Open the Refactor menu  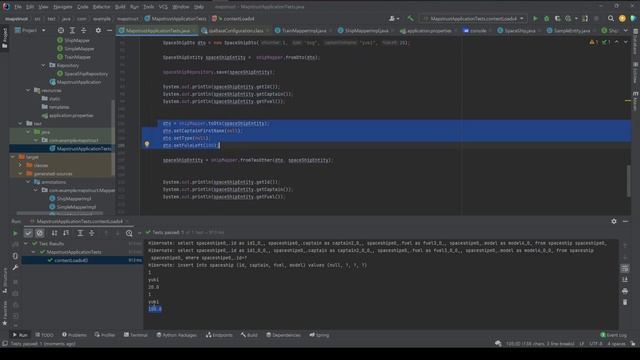tap(101, 7)
